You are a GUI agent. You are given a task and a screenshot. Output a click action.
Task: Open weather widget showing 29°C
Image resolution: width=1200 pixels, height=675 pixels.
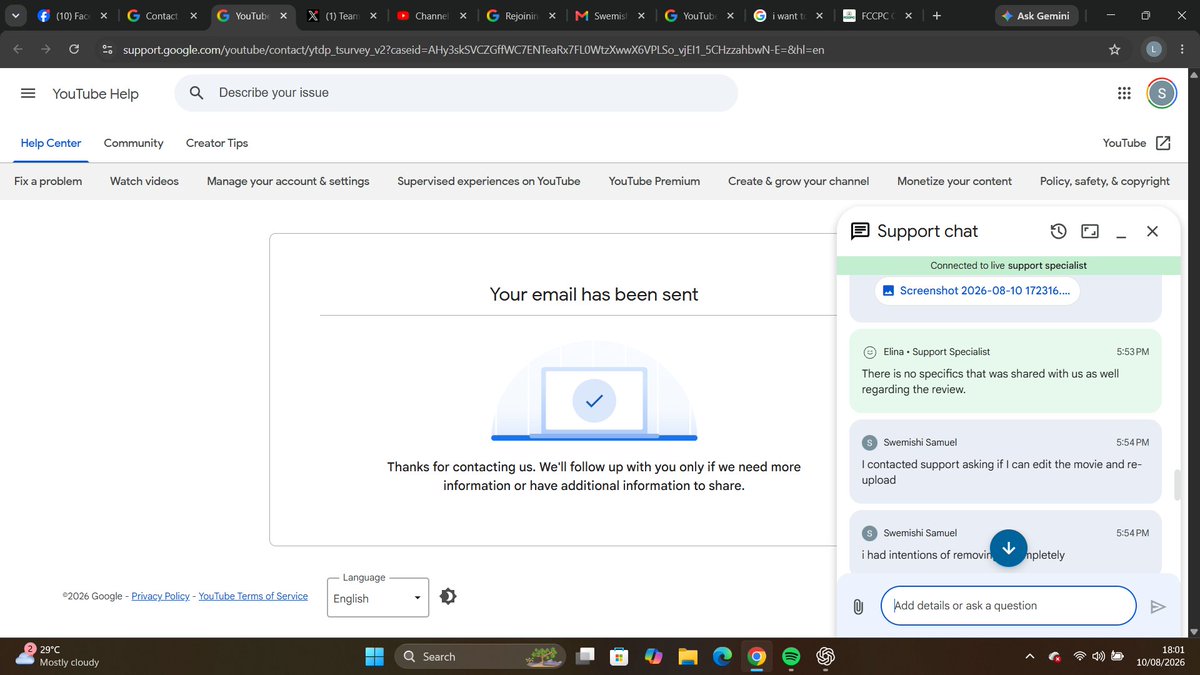point(58,656)
